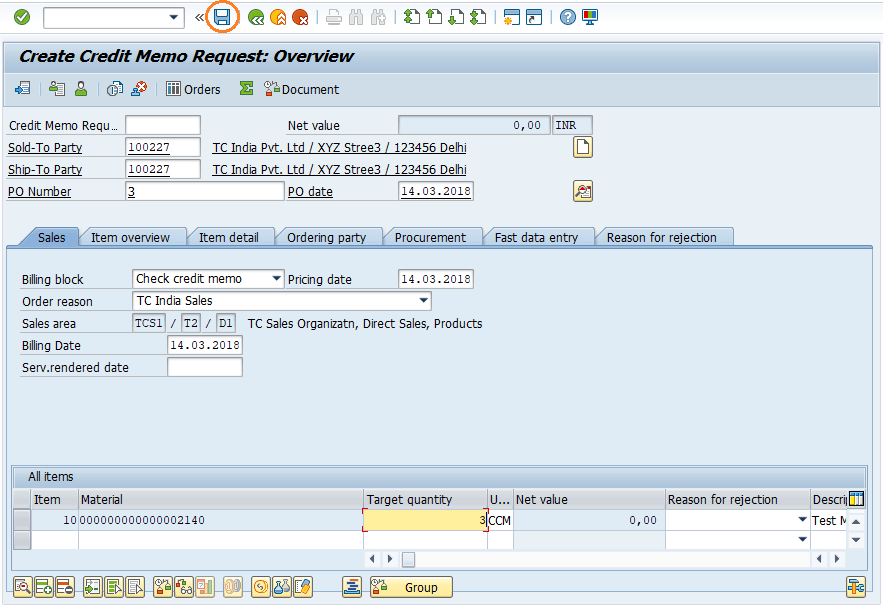The image size is (883, 607).
Task: Open the TC India Pvt. Ltd party link
Action: pyautogui.click(x=340, y=147)
